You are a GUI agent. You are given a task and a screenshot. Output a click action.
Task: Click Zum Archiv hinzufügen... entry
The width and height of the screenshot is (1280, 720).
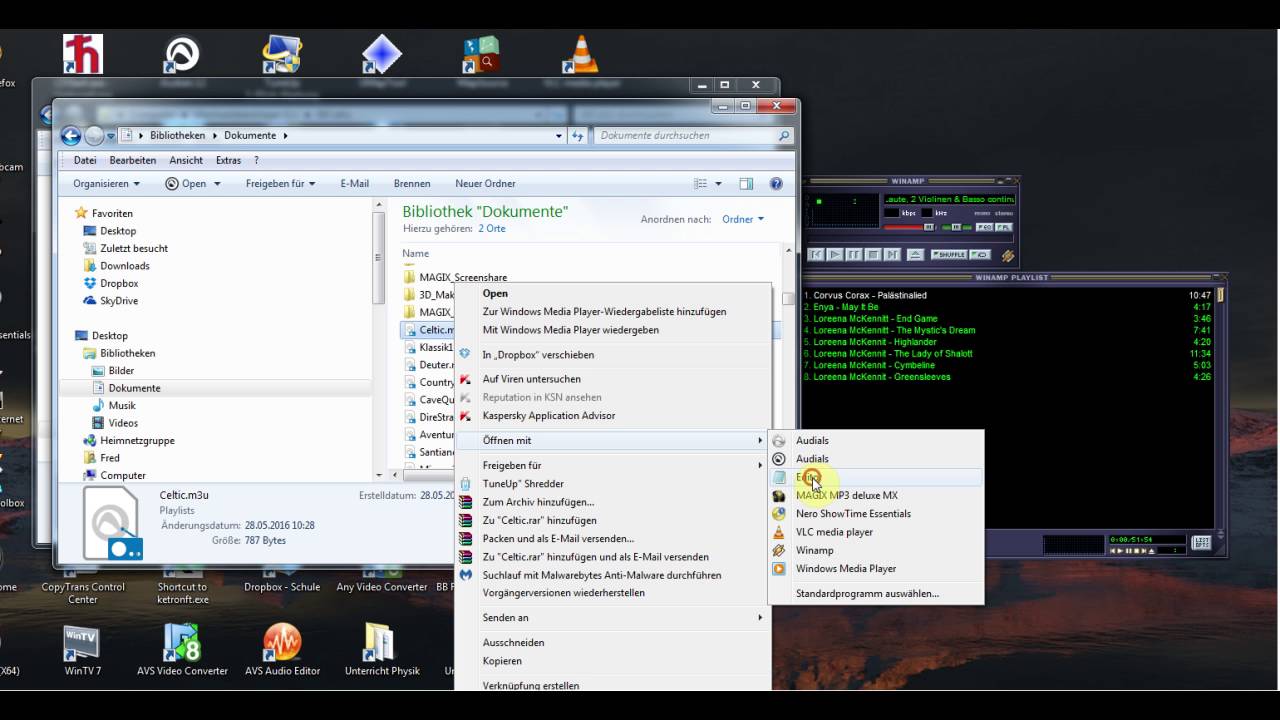click(x=612, y=502)
